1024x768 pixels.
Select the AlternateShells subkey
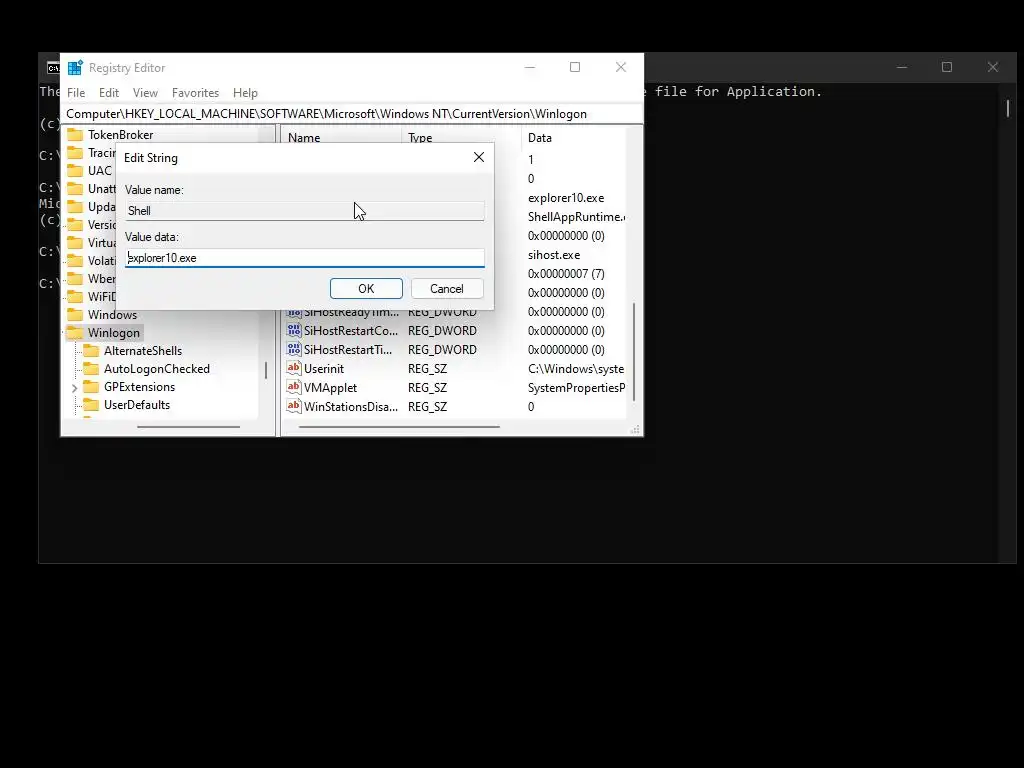[143, 351]
